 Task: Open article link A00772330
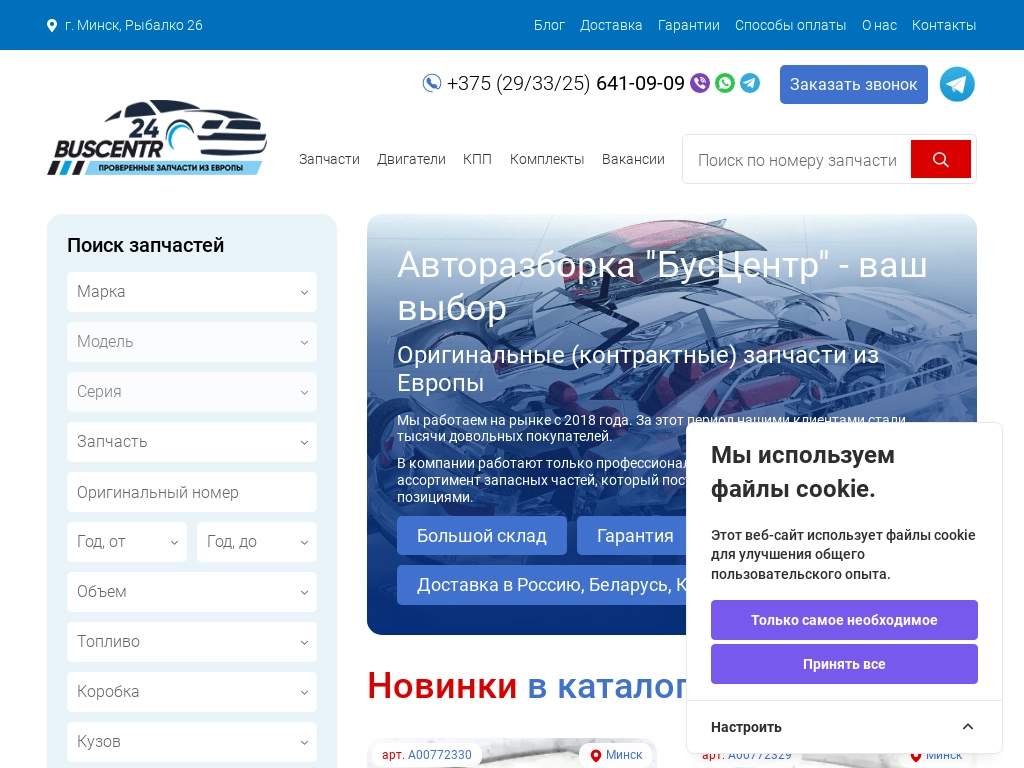click(x=439, y=755)
